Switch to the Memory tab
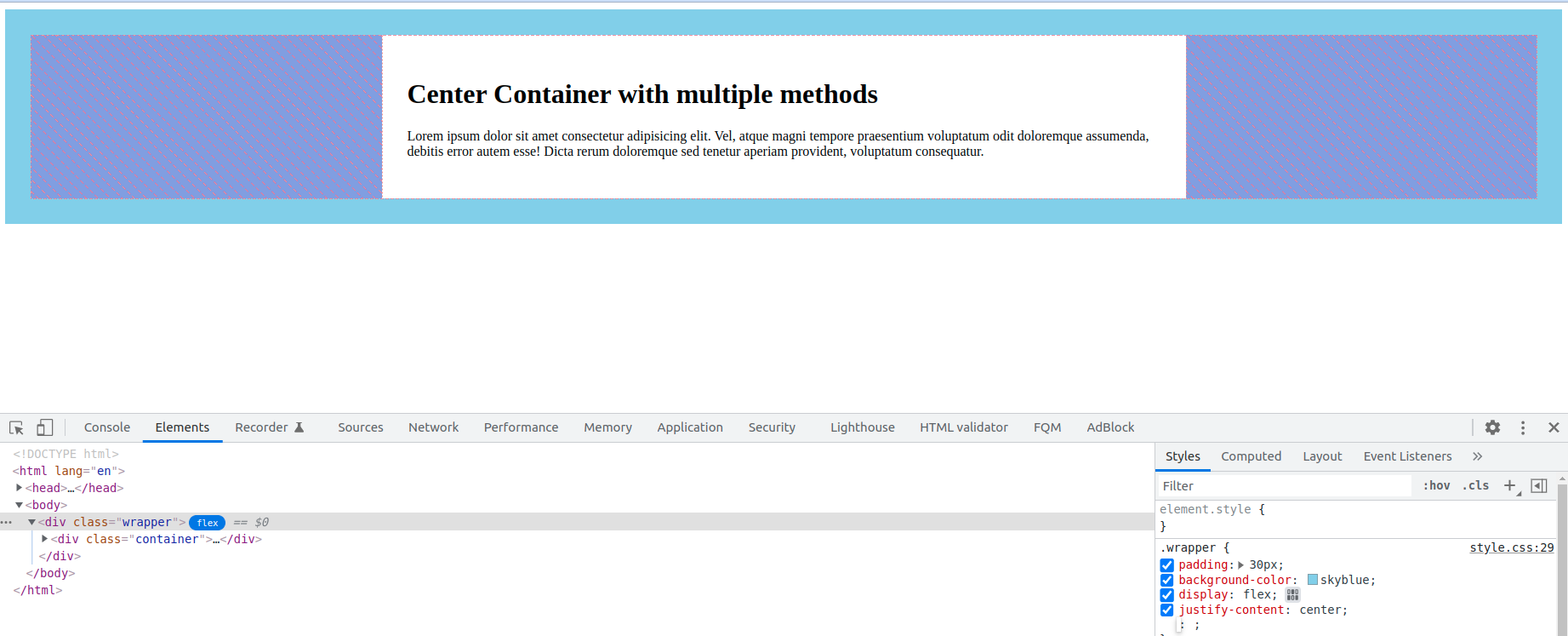 coord(607,427)
